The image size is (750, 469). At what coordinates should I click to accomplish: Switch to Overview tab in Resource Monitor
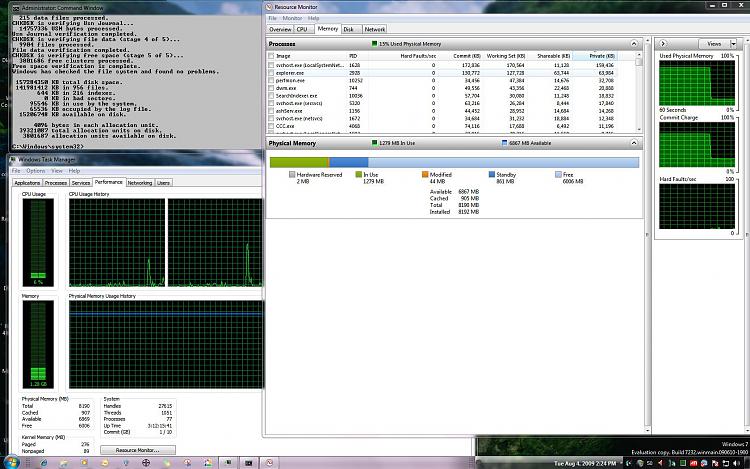280,30
